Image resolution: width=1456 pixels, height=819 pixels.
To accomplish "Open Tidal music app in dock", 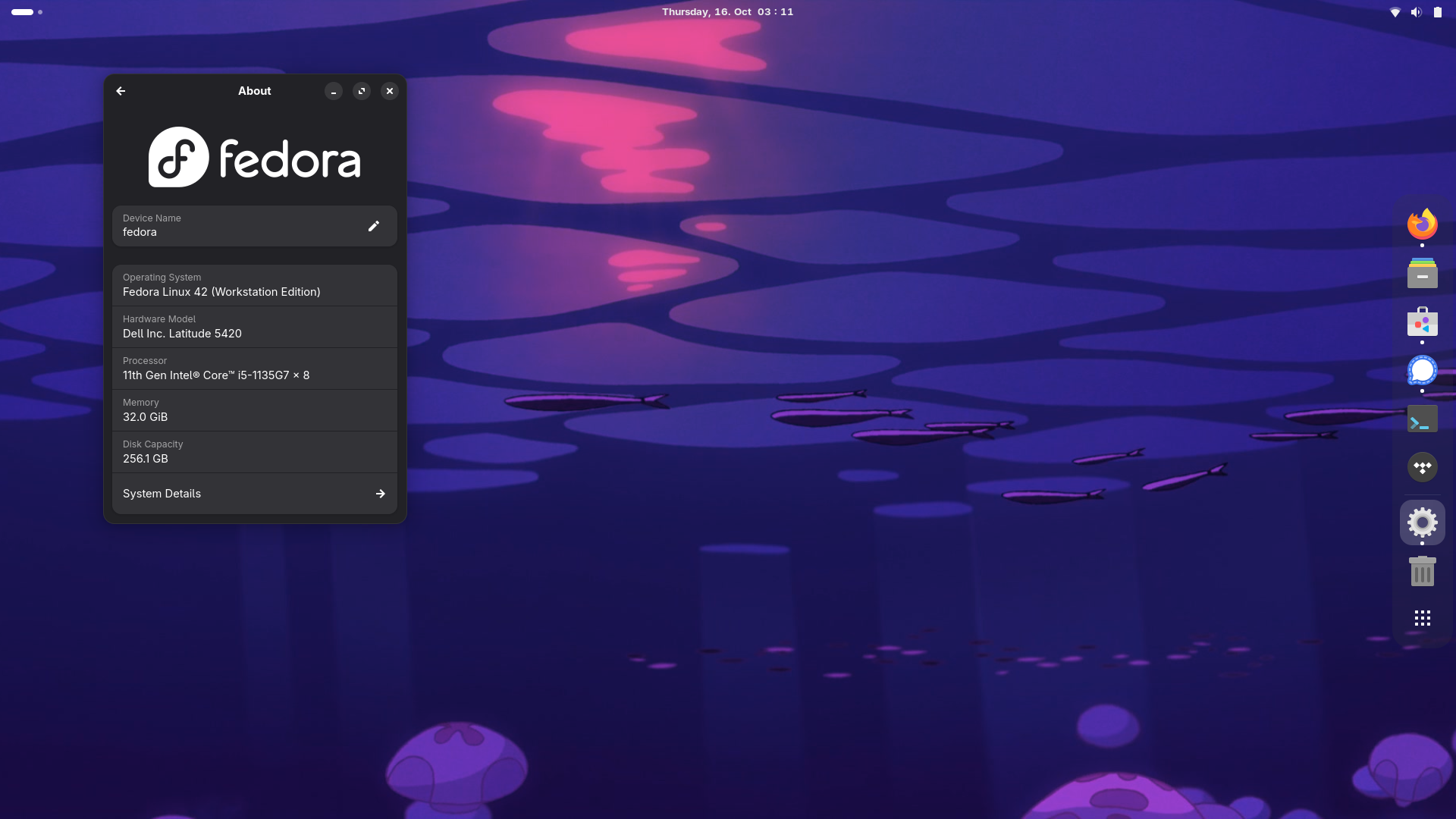I will click(1422, 467).
